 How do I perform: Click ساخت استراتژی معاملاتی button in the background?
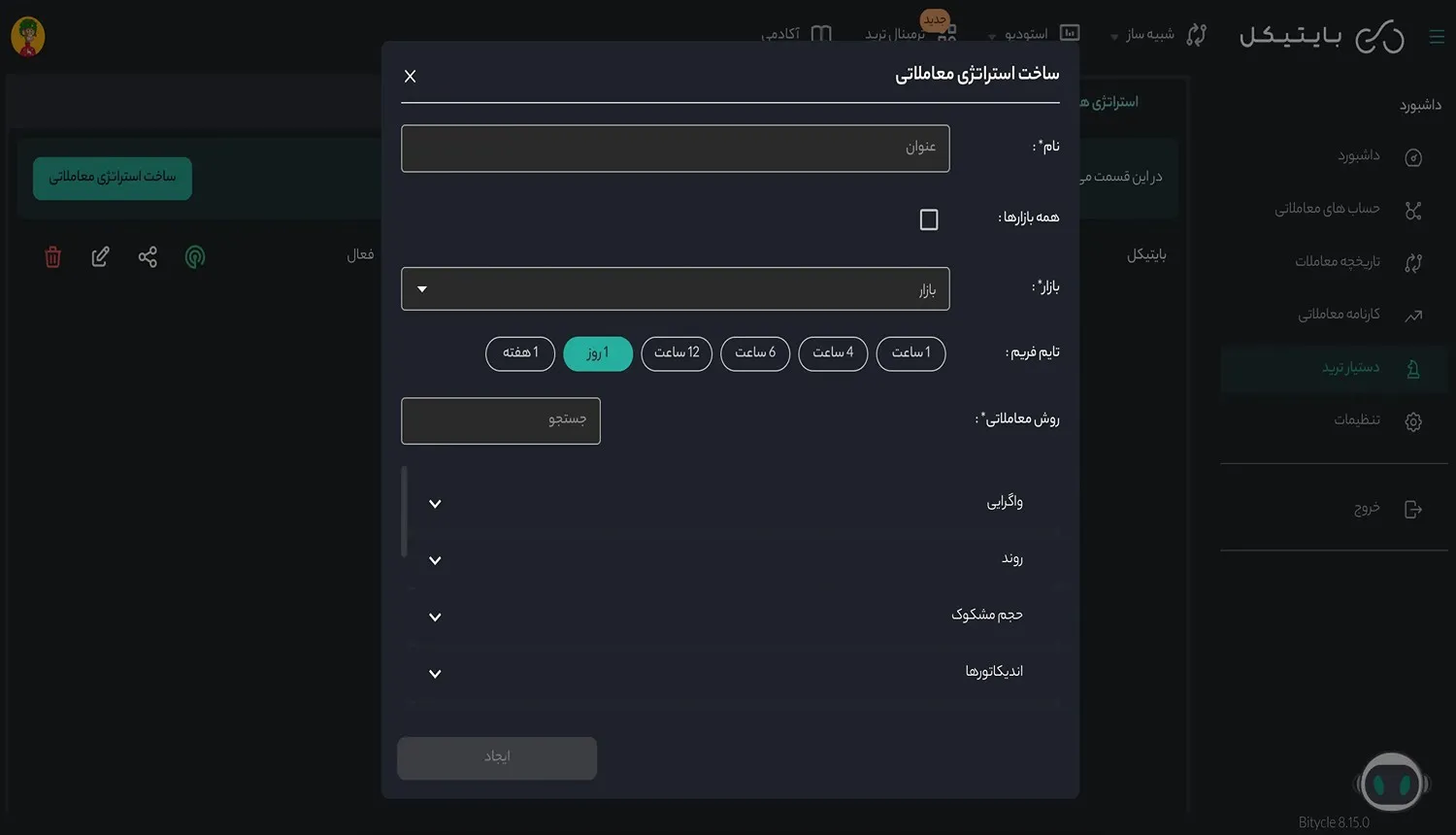click(113, 178)
